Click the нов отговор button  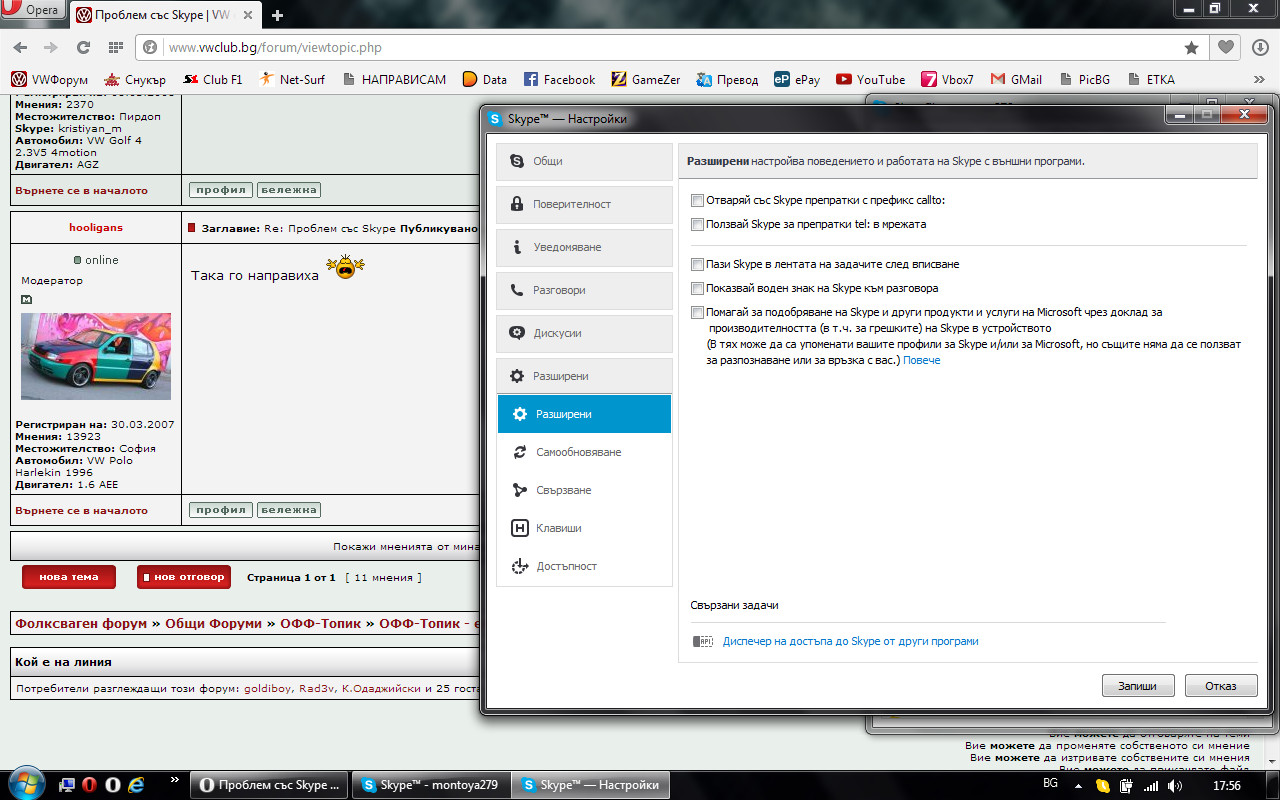tap(183, 577)
